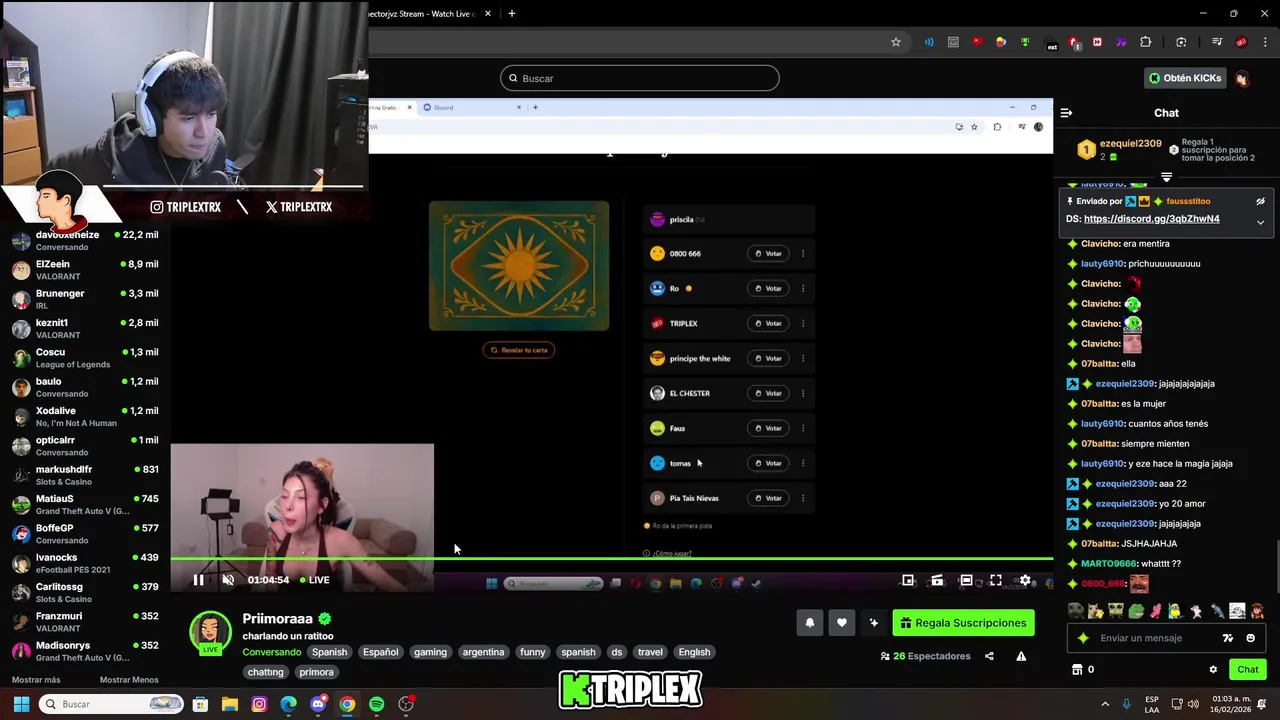
Task: Open the mini-player icon in player controls
Action: coord(908,580)
